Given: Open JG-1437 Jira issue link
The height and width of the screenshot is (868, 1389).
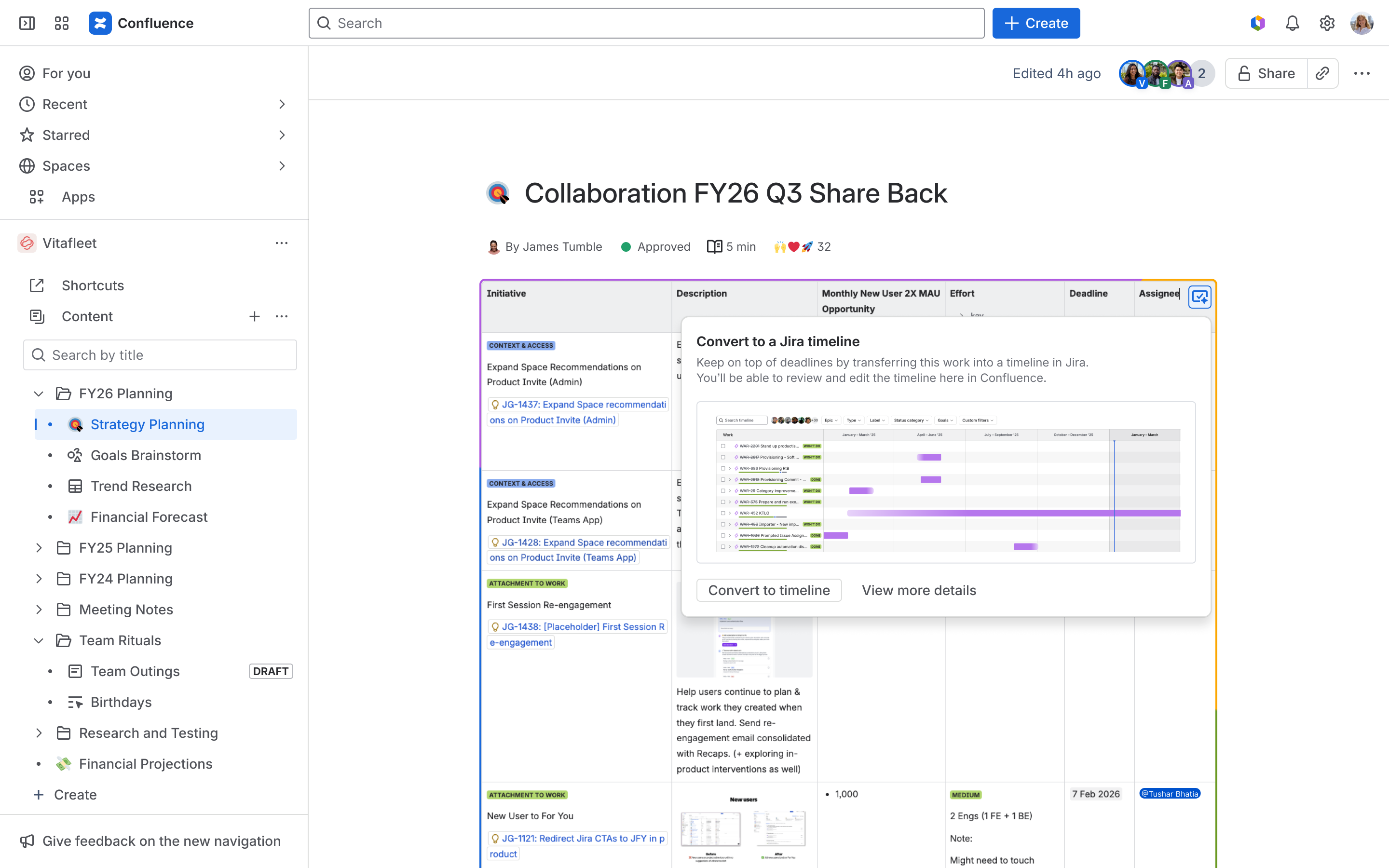Looking at the screenshot, I should coord(578,412).
